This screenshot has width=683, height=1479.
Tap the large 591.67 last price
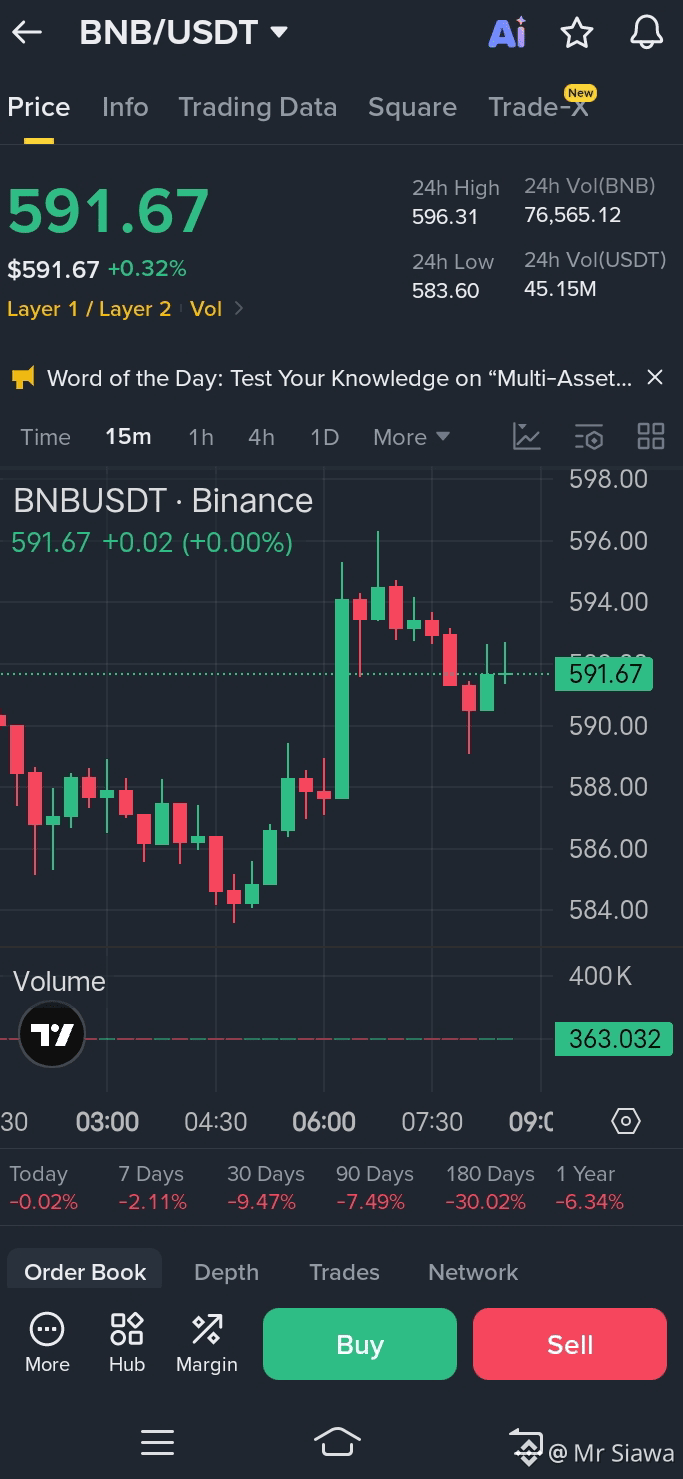coord(108,211)
